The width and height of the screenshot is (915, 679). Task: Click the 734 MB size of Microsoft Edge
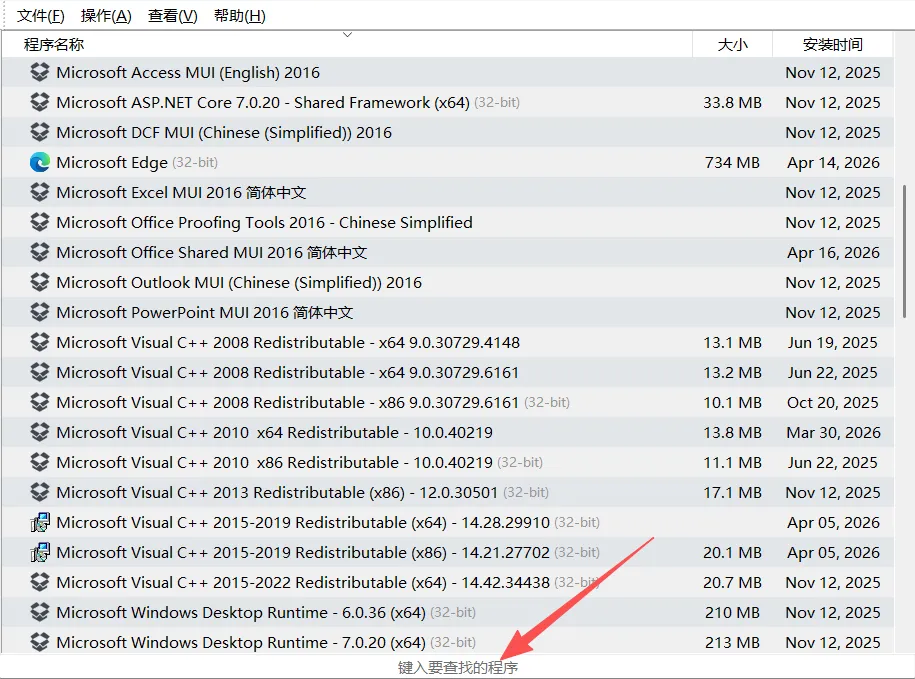(x=732, y=162)
